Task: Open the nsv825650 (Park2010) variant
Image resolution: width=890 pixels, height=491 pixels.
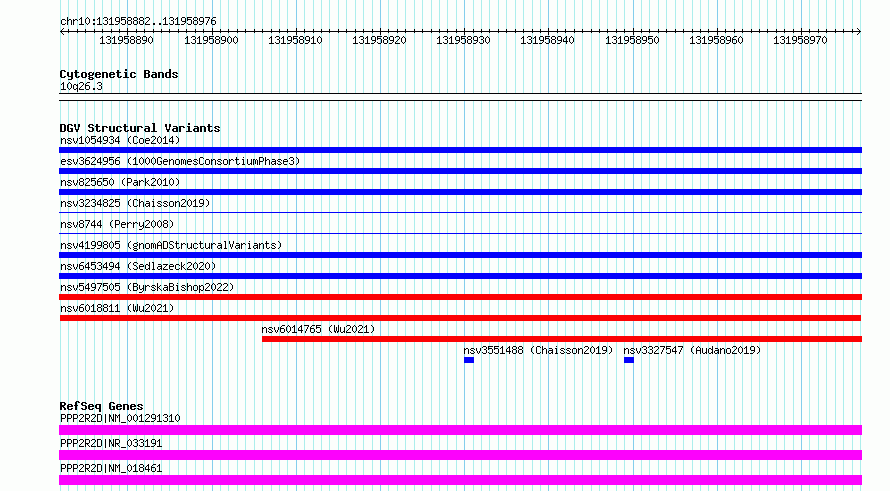Action: pos(120,182)
